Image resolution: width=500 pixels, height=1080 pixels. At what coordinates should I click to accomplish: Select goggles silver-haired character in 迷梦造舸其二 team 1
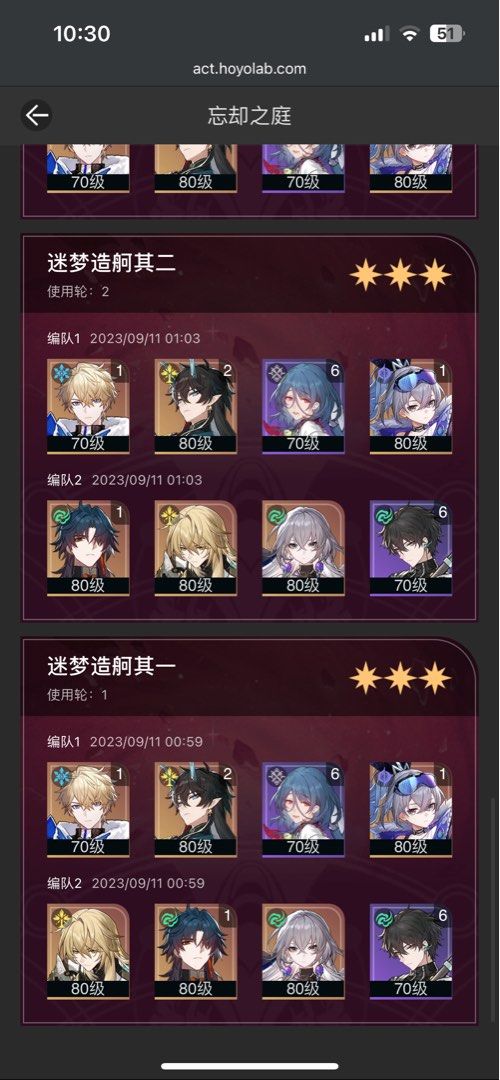(410, 406)
